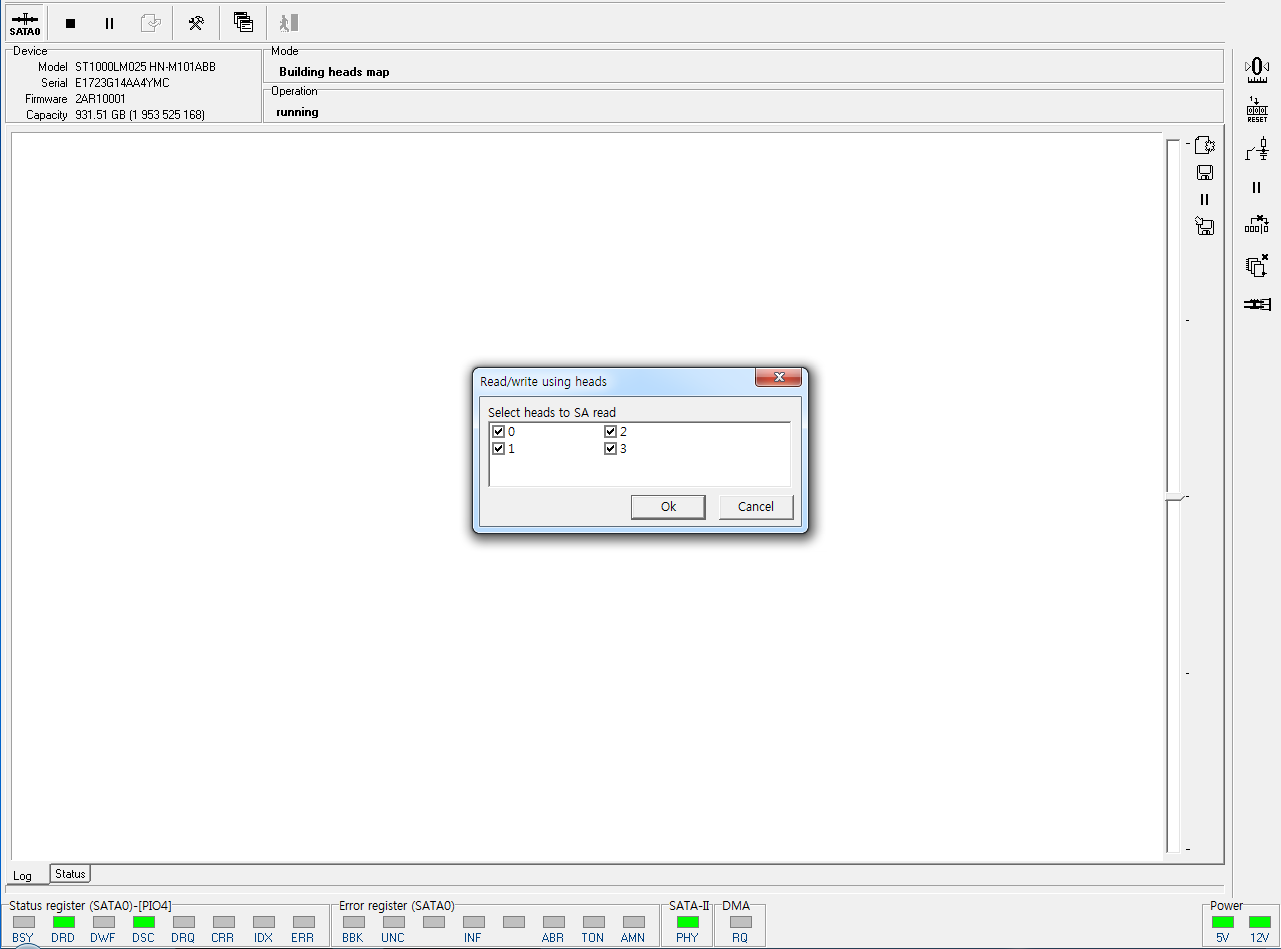The width and height of the screenshot is (1281, 949).
Task: Click the running operation status text
Action: pyautogui.click(x=297, y=112)
